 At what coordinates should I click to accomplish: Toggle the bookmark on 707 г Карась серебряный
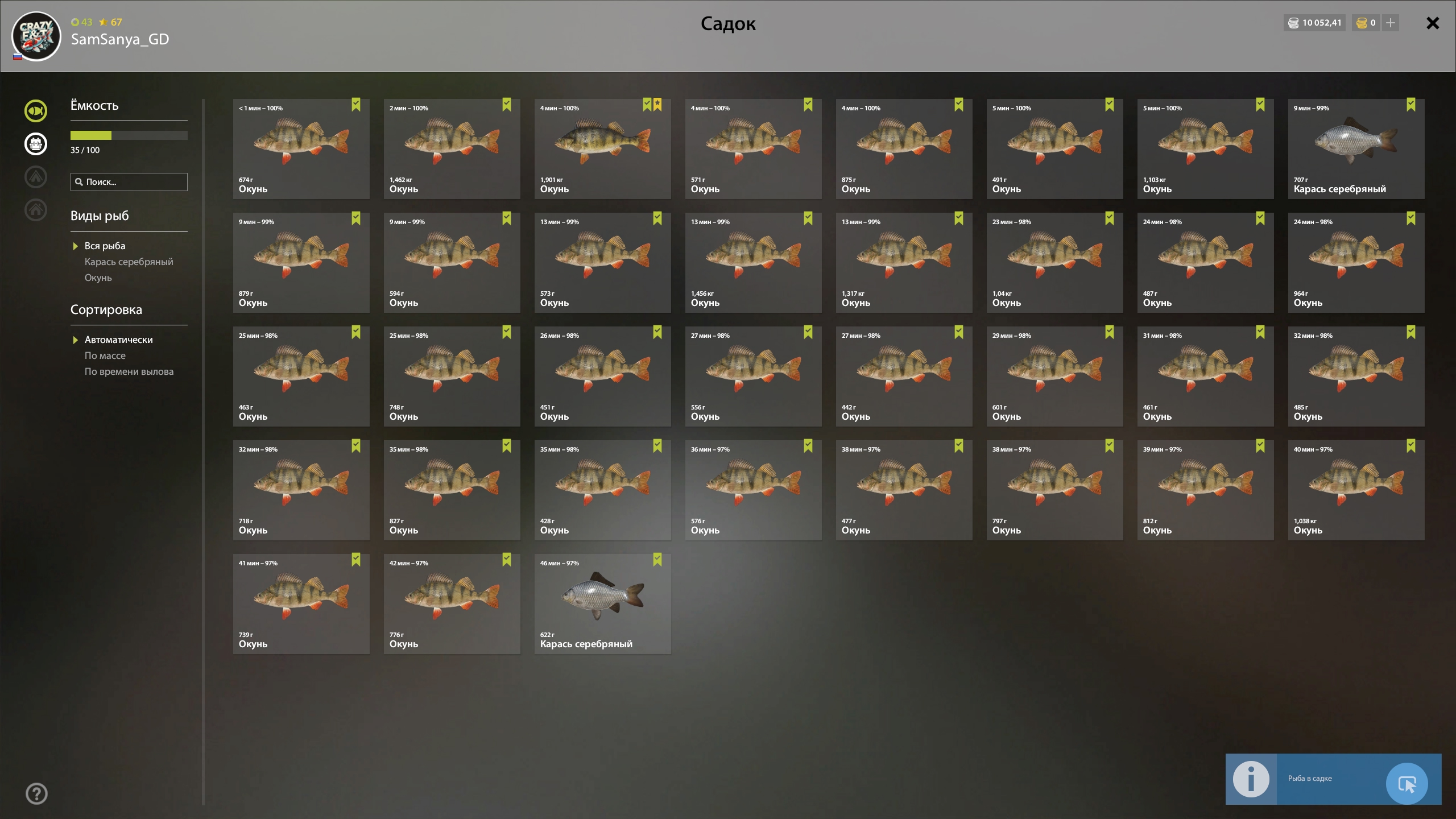tap(1411, 105)
